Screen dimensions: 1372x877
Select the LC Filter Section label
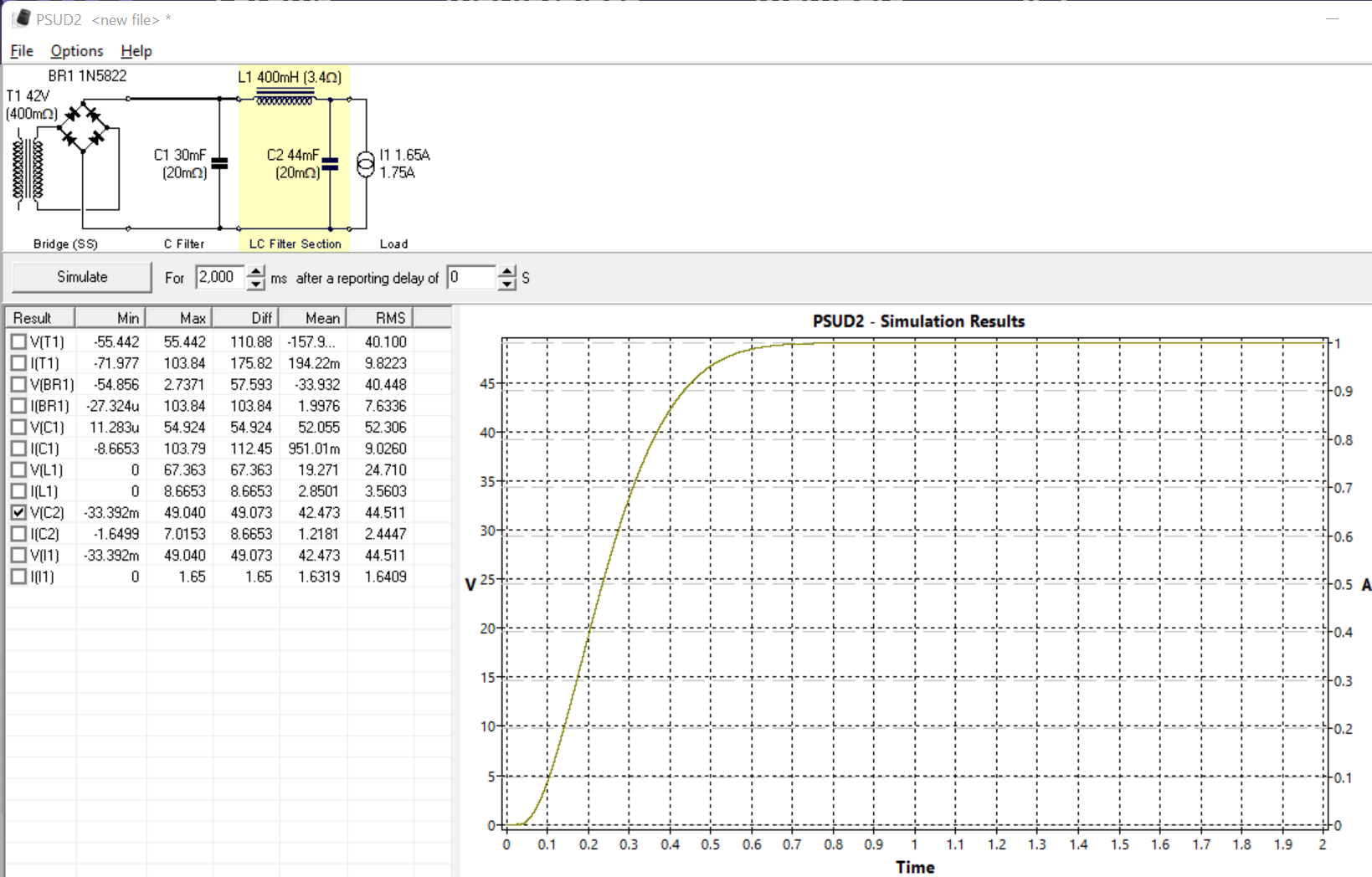click(x=295, y=244)
